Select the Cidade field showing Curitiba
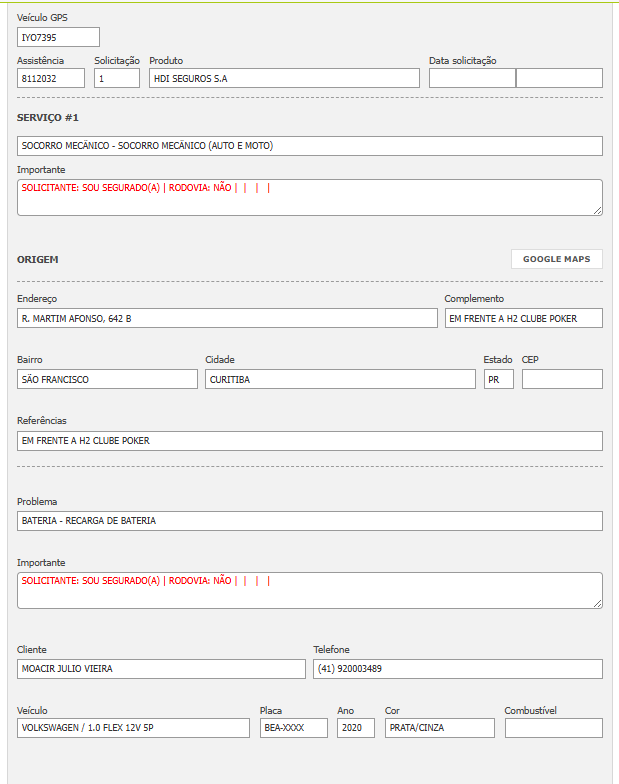 click(340, 379)
